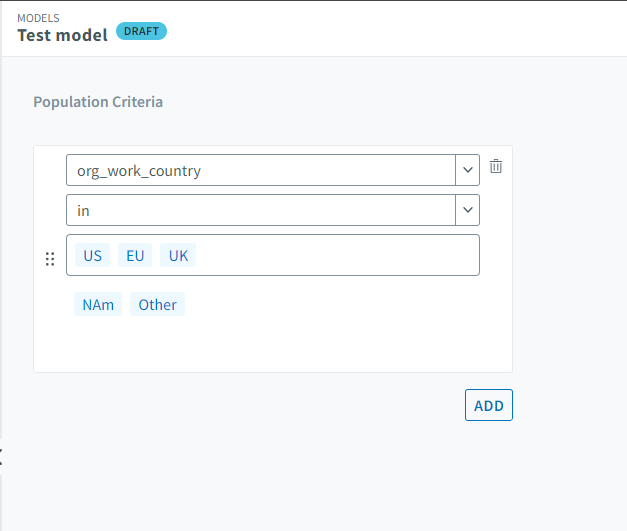
Task: Expand the "in" operator dropdown chevron
Action: point(467,210)
